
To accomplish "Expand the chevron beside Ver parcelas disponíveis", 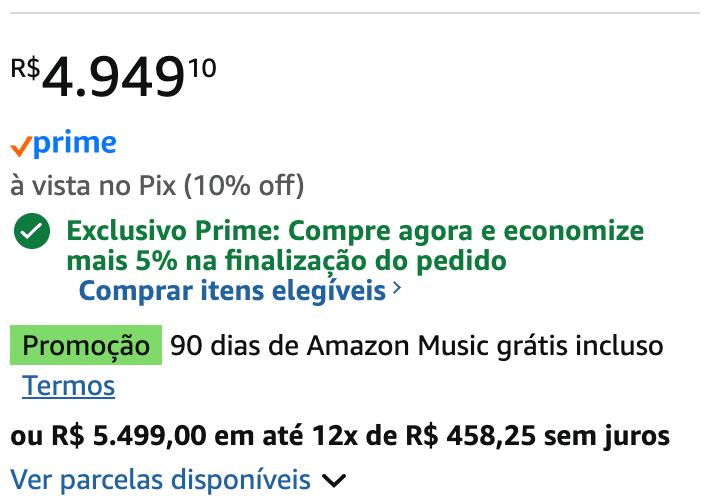I will click(333, 481).
